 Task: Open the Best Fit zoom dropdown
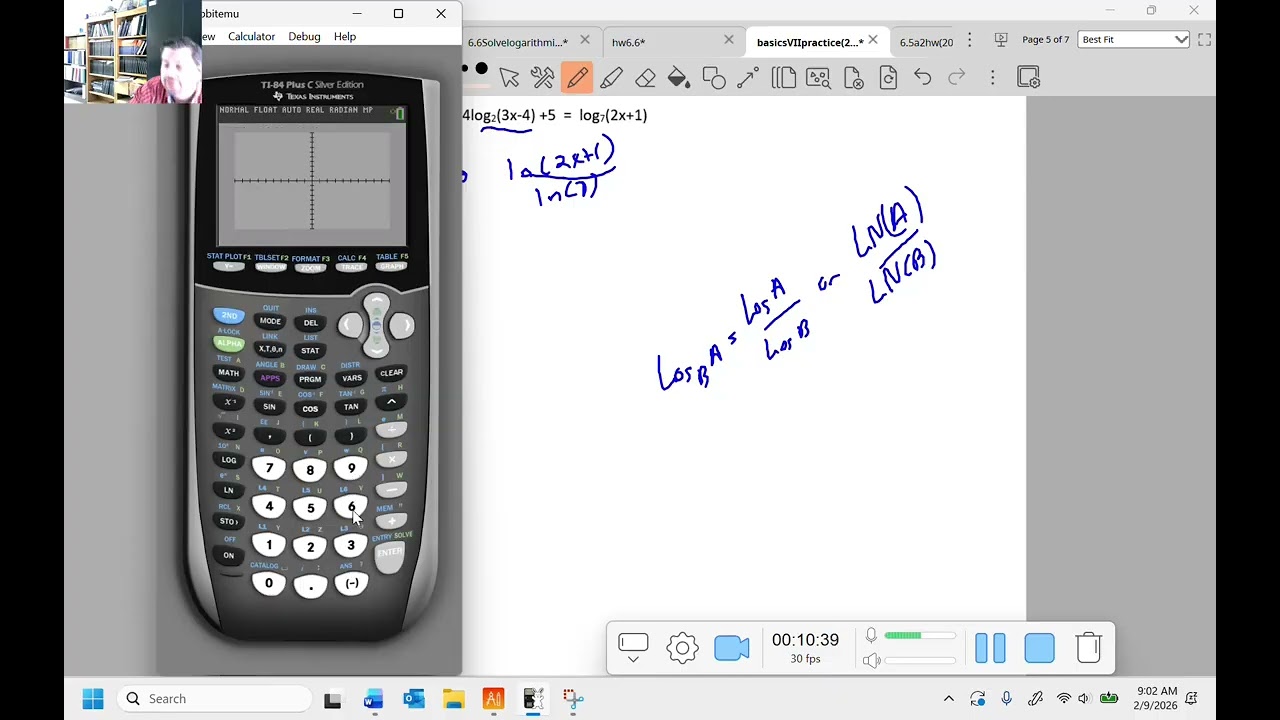[1134, 40]
